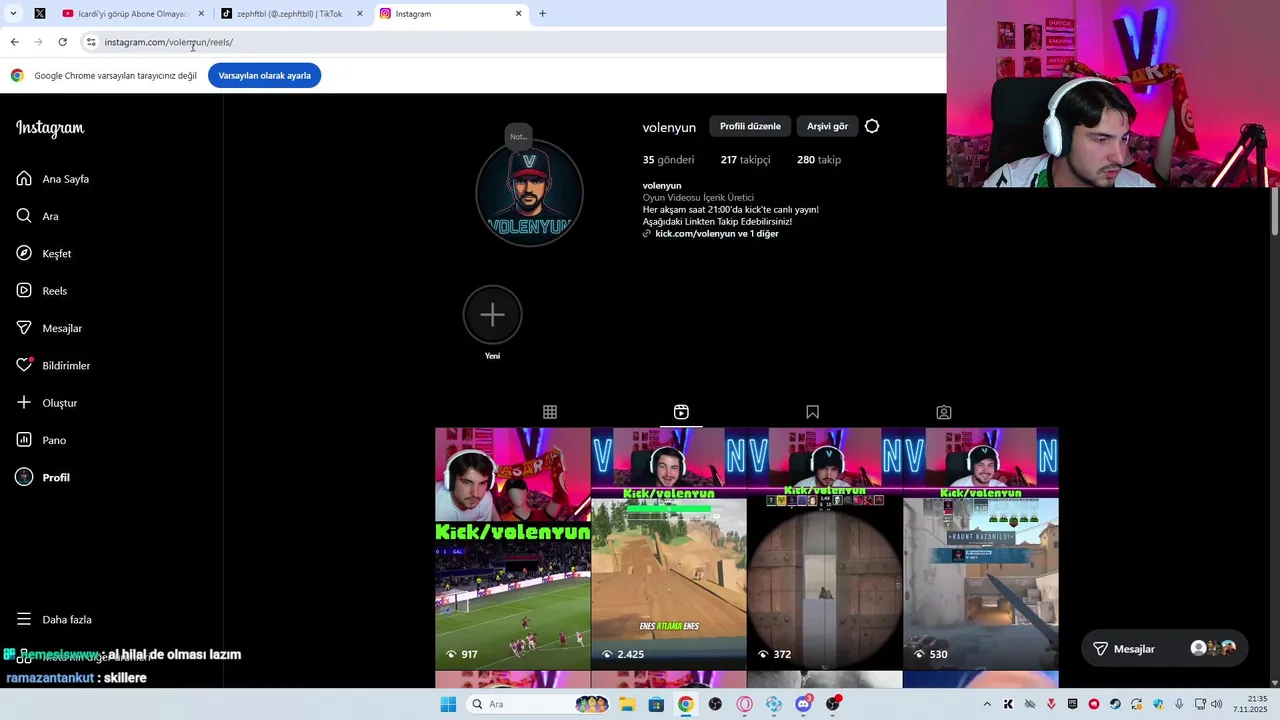Close the Instagram browser tab

[x=518, y=14]
